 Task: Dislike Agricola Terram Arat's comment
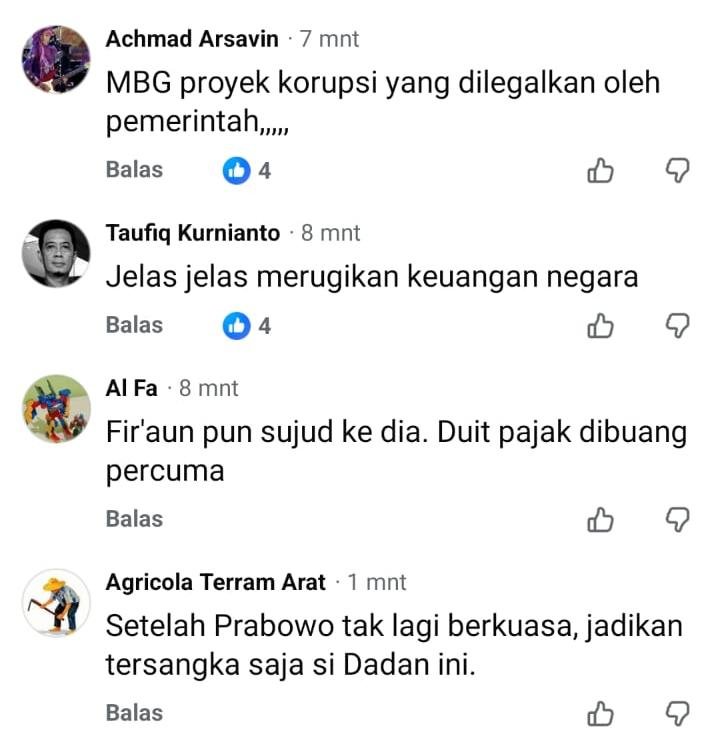(677, 714)
